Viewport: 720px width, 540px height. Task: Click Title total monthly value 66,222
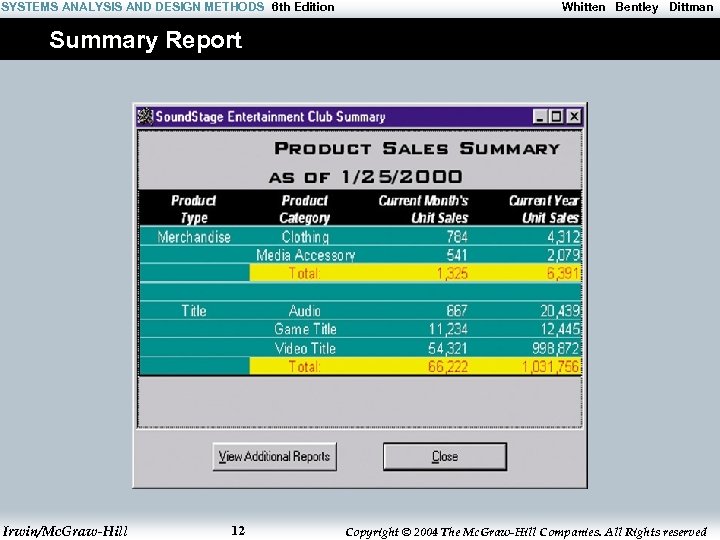448,366
